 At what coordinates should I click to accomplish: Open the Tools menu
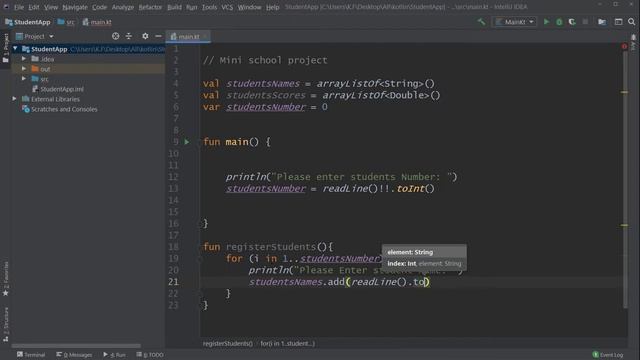click(209, 7)
